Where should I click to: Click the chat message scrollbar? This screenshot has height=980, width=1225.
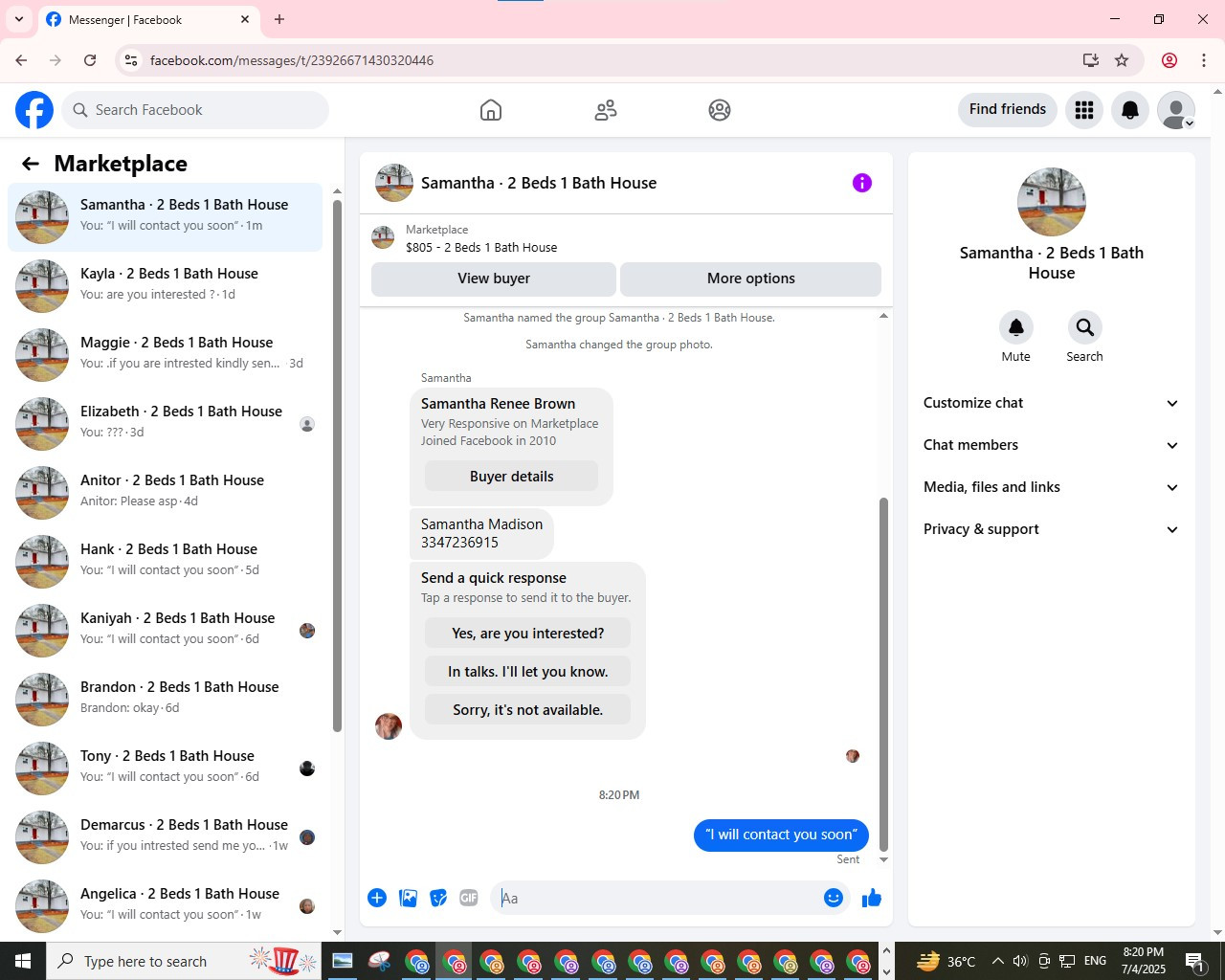[883, 675]
